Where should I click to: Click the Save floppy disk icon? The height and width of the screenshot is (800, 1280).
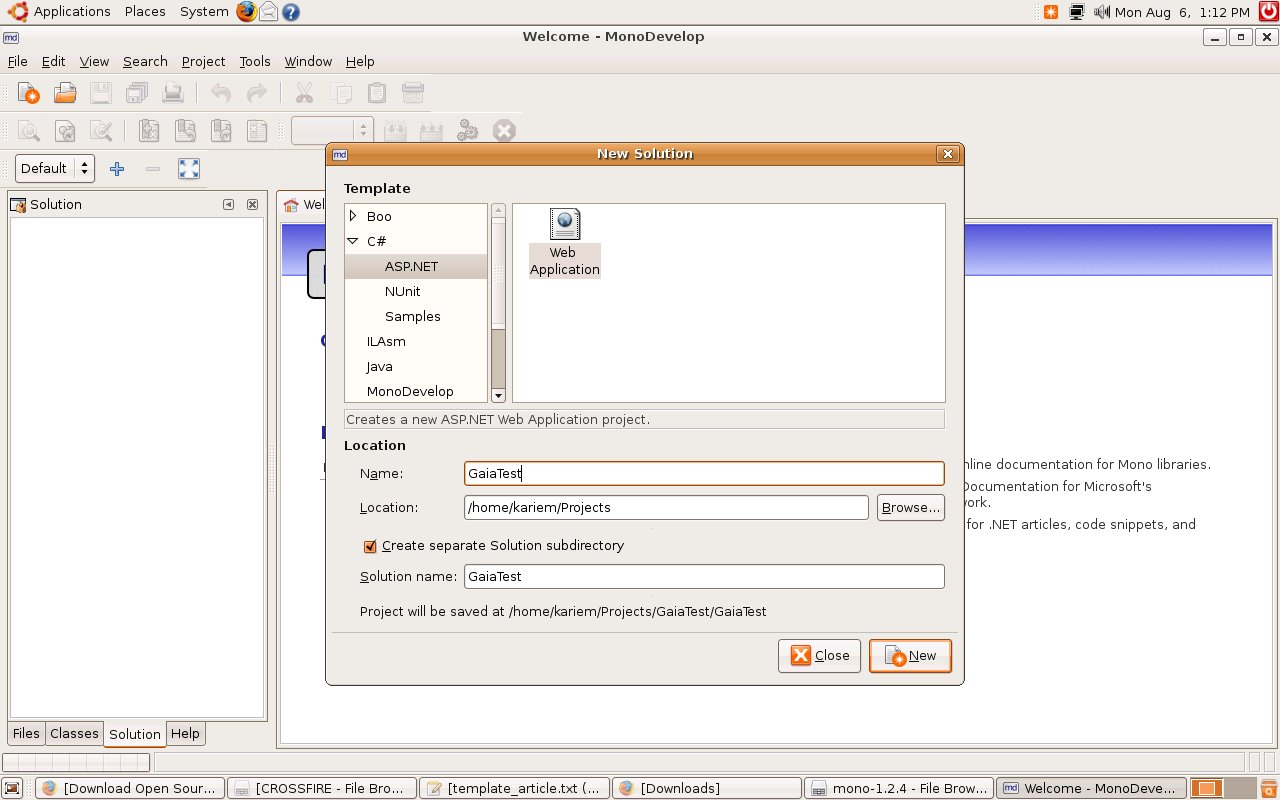(101, 93)
